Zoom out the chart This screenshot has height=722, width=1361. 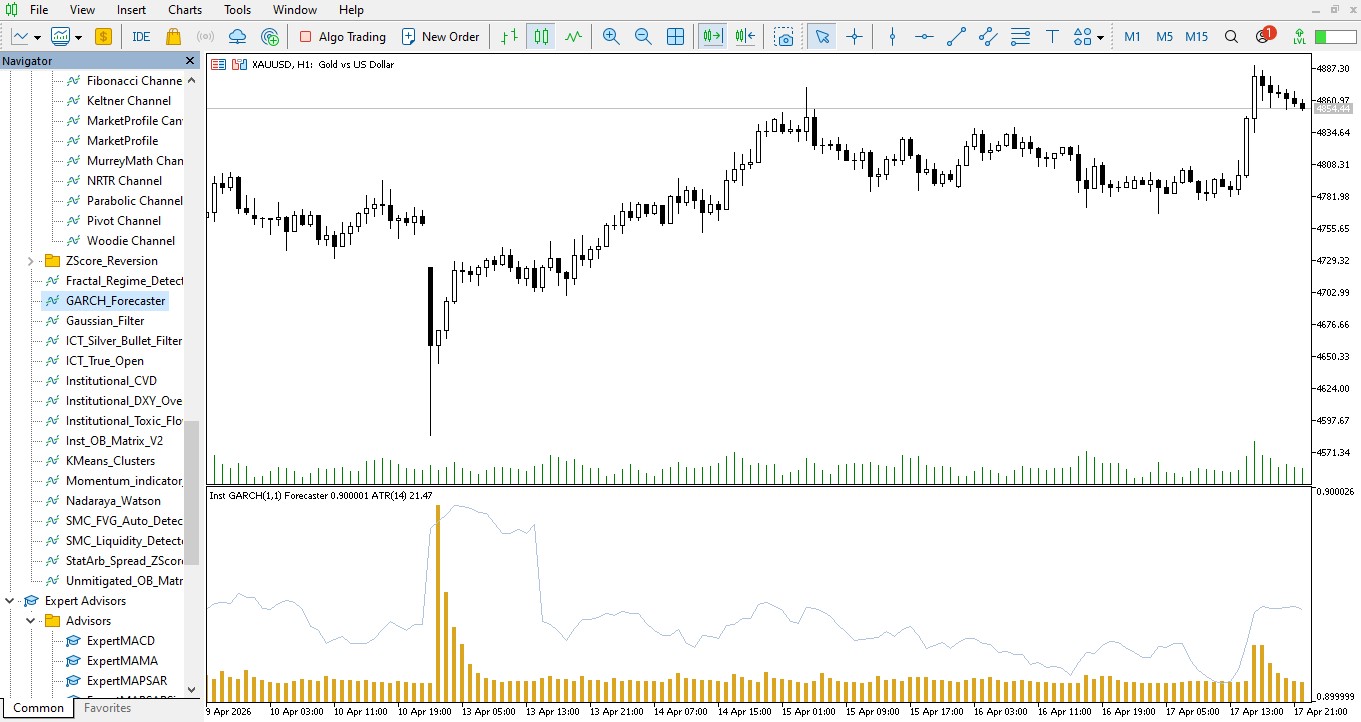point(643,36)
